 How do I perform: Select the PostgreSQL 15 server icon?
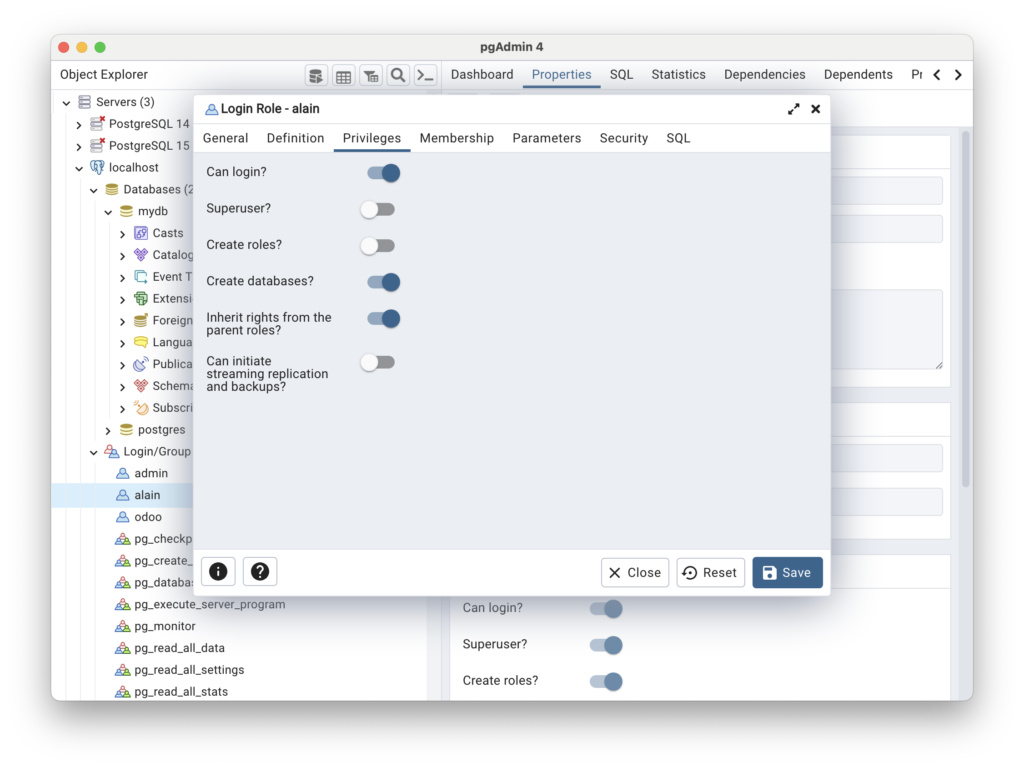click(x=97, y=145)
